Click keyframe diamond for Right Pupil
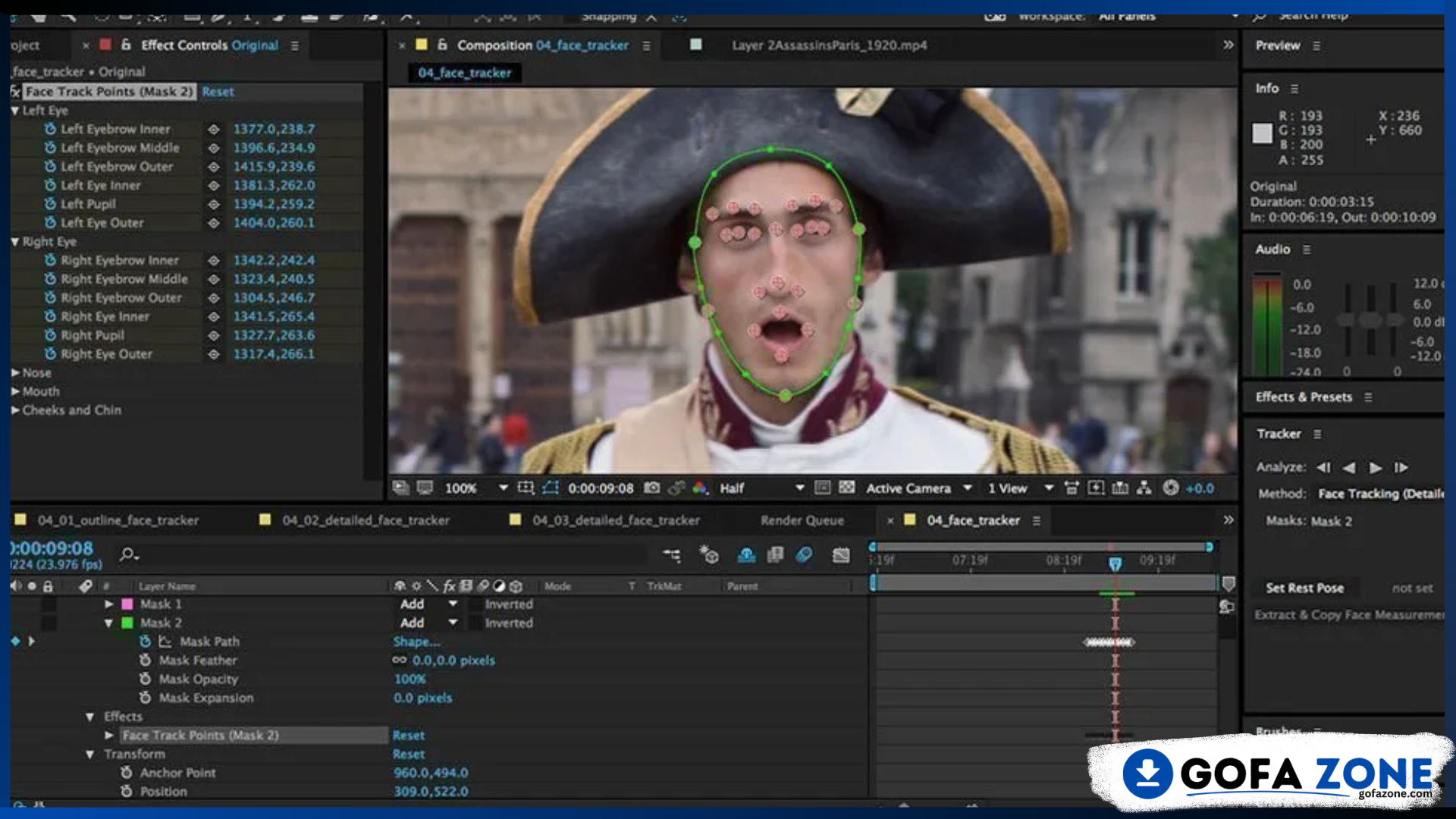1456x819 pixels. tap(214, 335)
